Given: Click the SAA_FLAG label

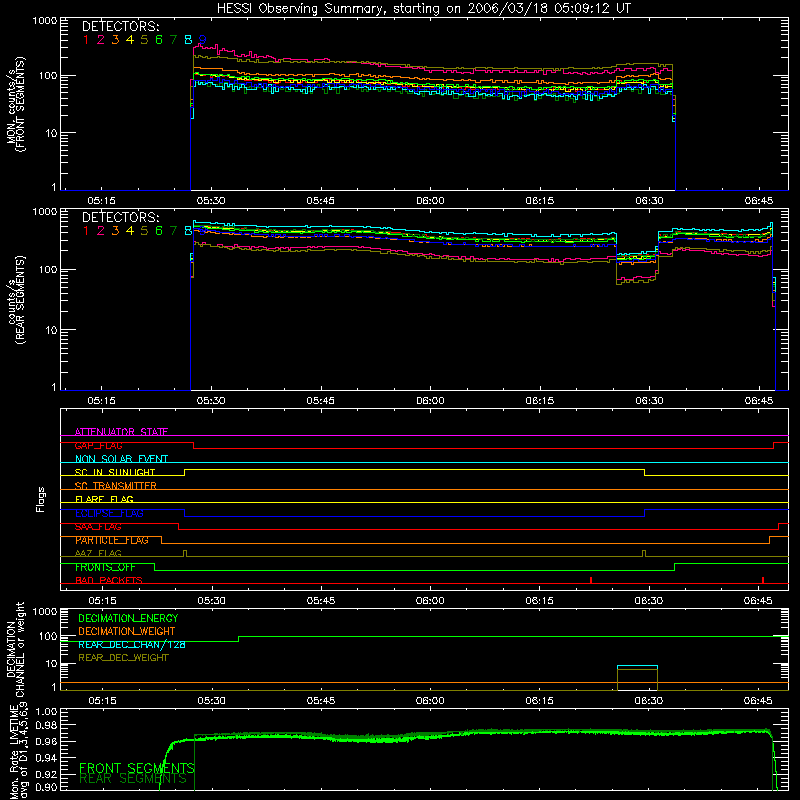Looking at the screenshot, I should click(x=98, y=526).
